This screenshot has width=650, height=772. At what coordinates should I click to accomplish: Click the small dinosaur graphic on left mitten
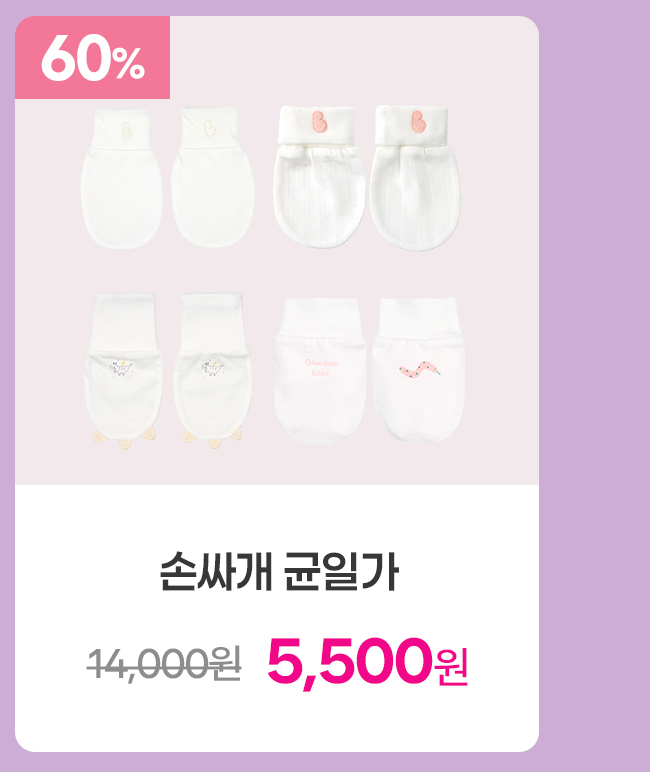point(121,368)
